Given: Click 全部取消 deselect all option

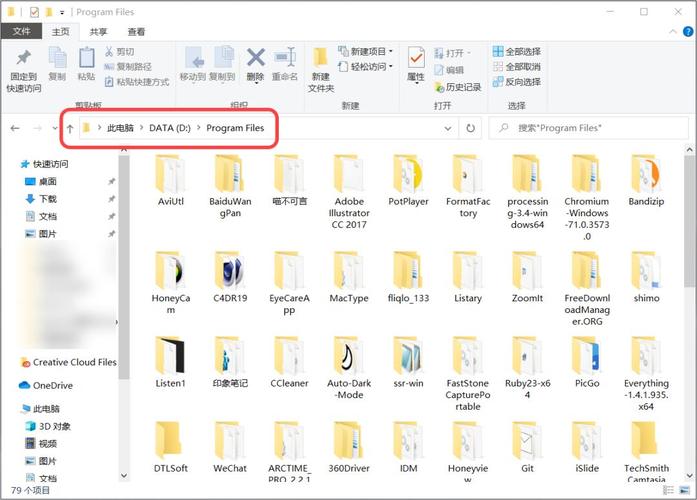Looking at the screenshot, I should 516,67.
